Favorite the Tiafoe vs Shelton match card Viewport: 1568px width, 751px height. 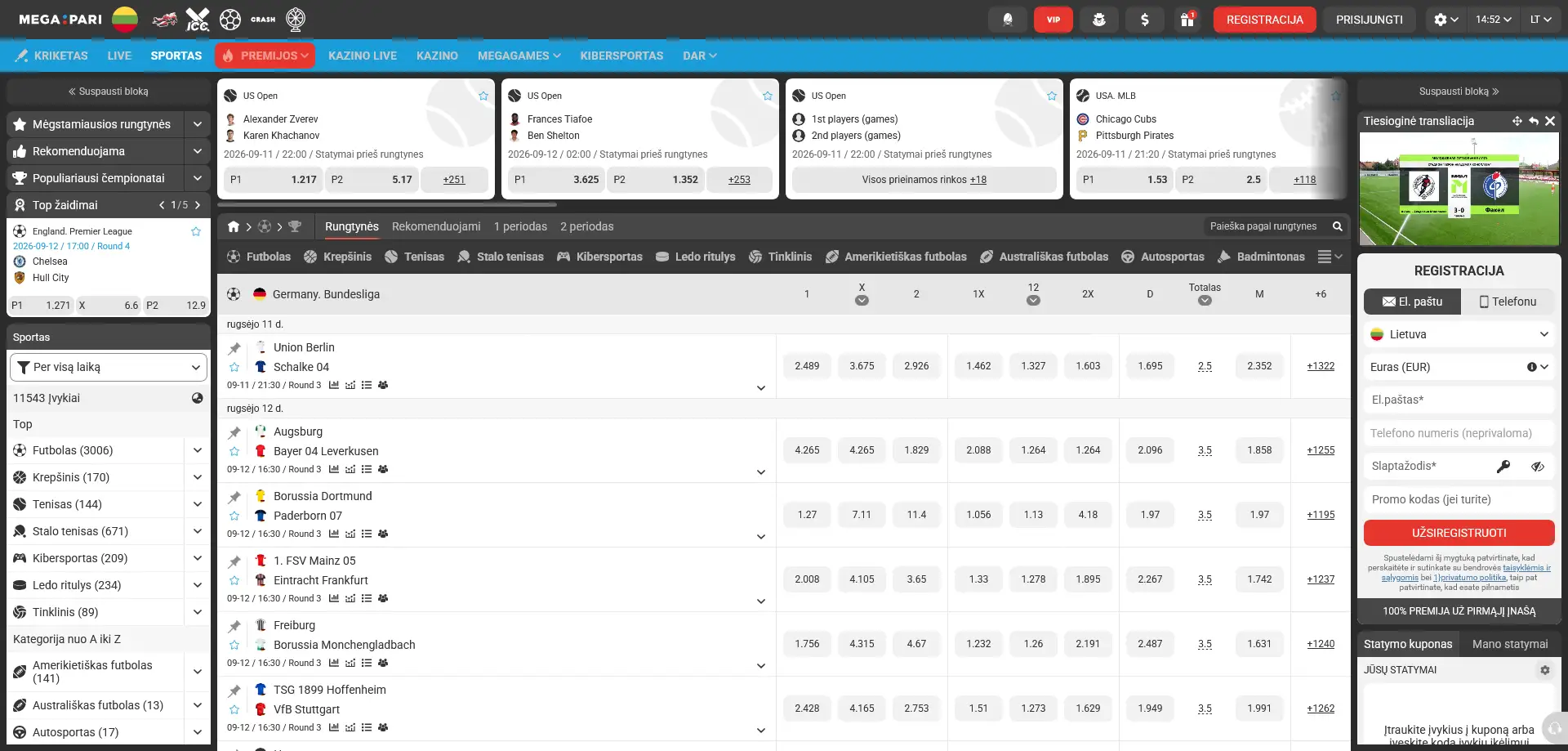pos(768,96)
